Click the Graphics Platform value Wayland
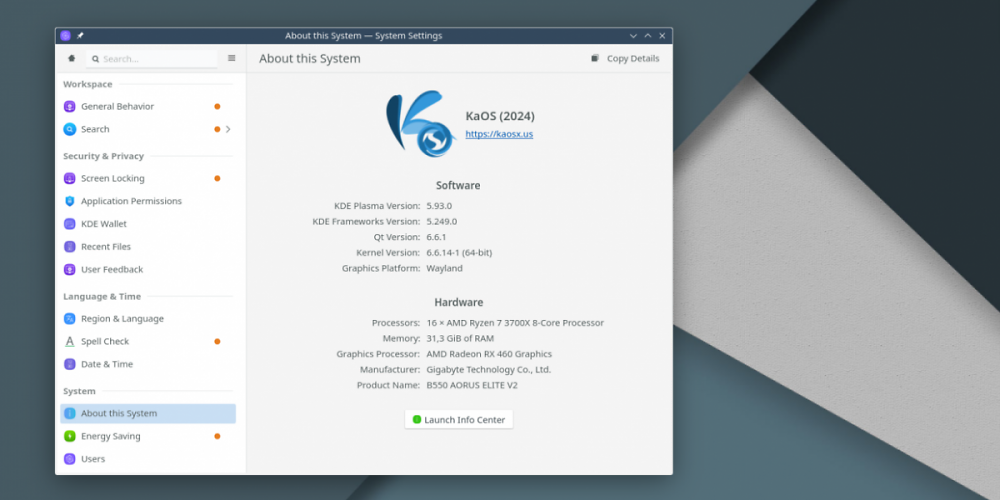Viewport: 1000px width, 500px height. 445,268
